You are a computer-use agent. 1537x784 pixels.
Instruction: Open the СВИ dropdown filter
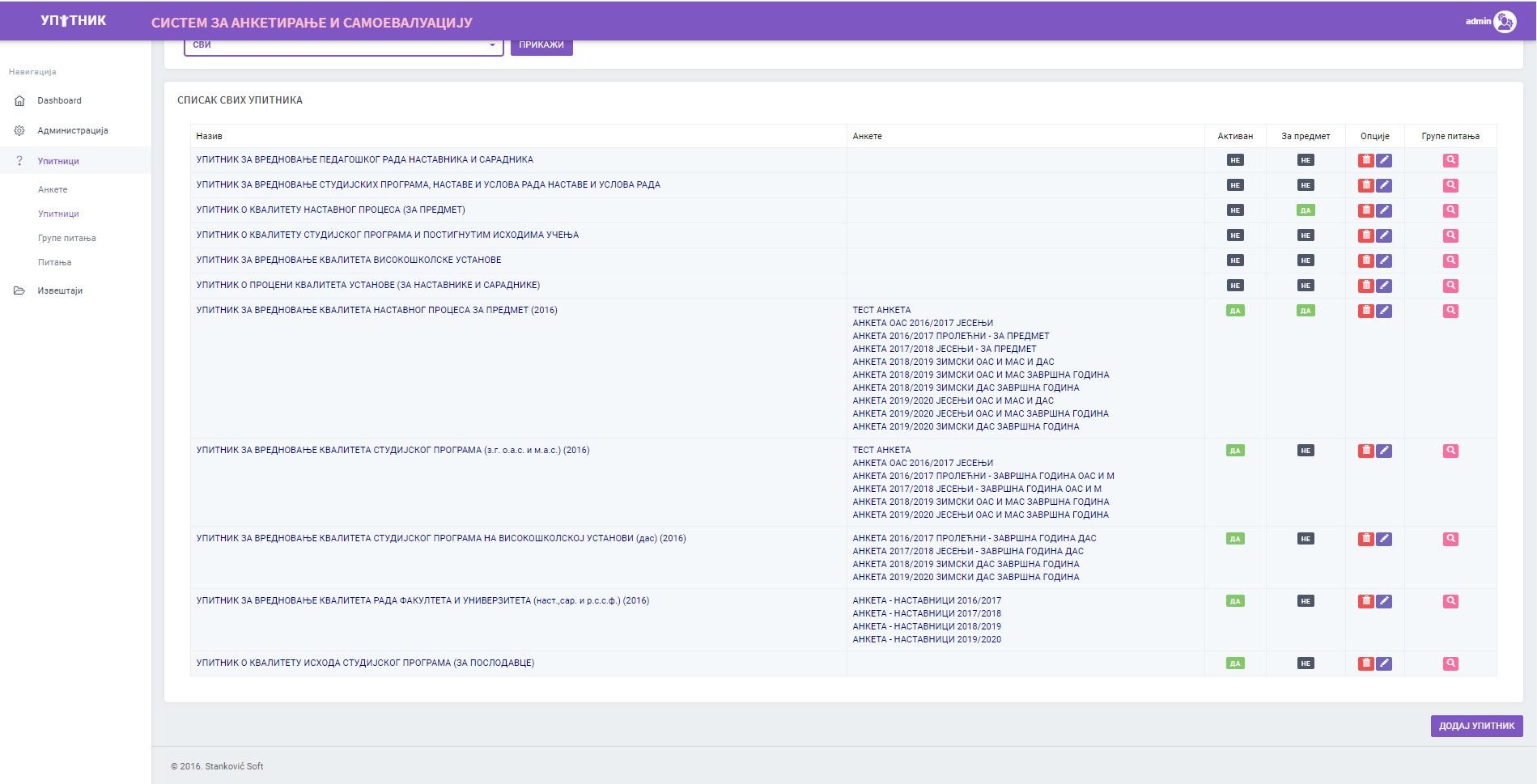[x=343, y=45]
